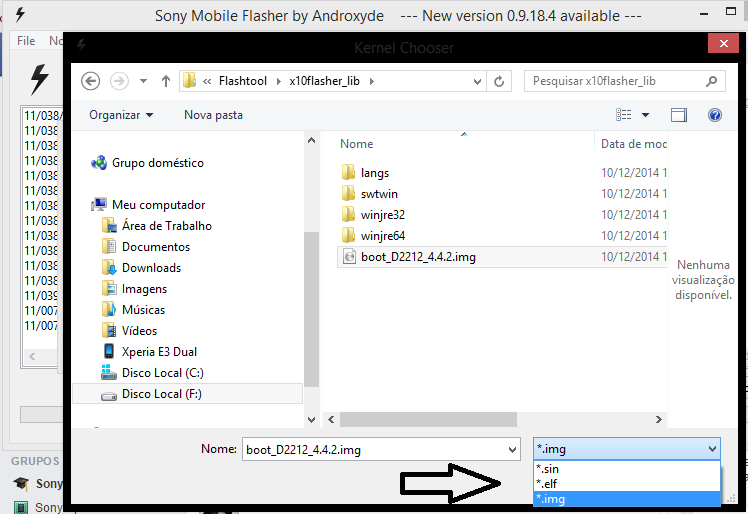Click the navigation pane vertical scrollbar thumb

pos(311,309)
